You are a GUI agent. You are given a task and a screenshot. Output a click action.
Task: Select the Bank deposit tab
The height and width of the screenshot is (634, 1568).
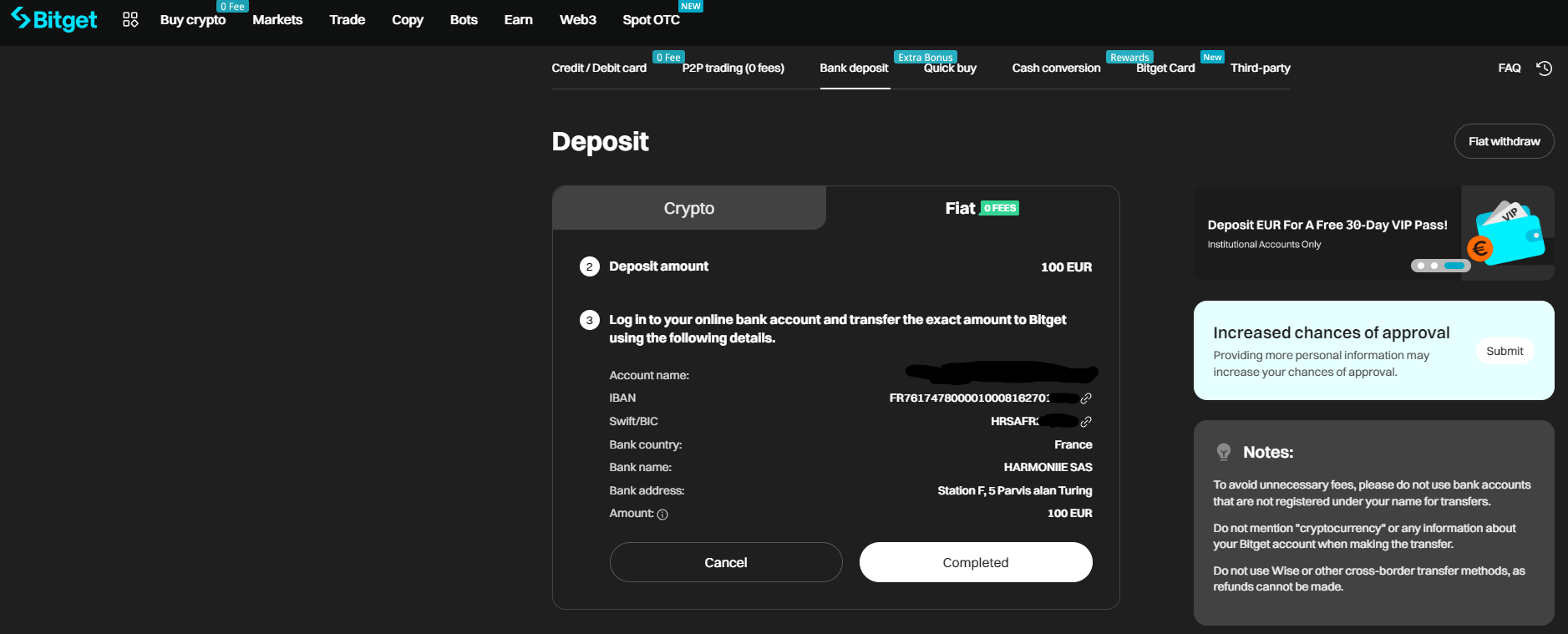[x=855, y=68]
